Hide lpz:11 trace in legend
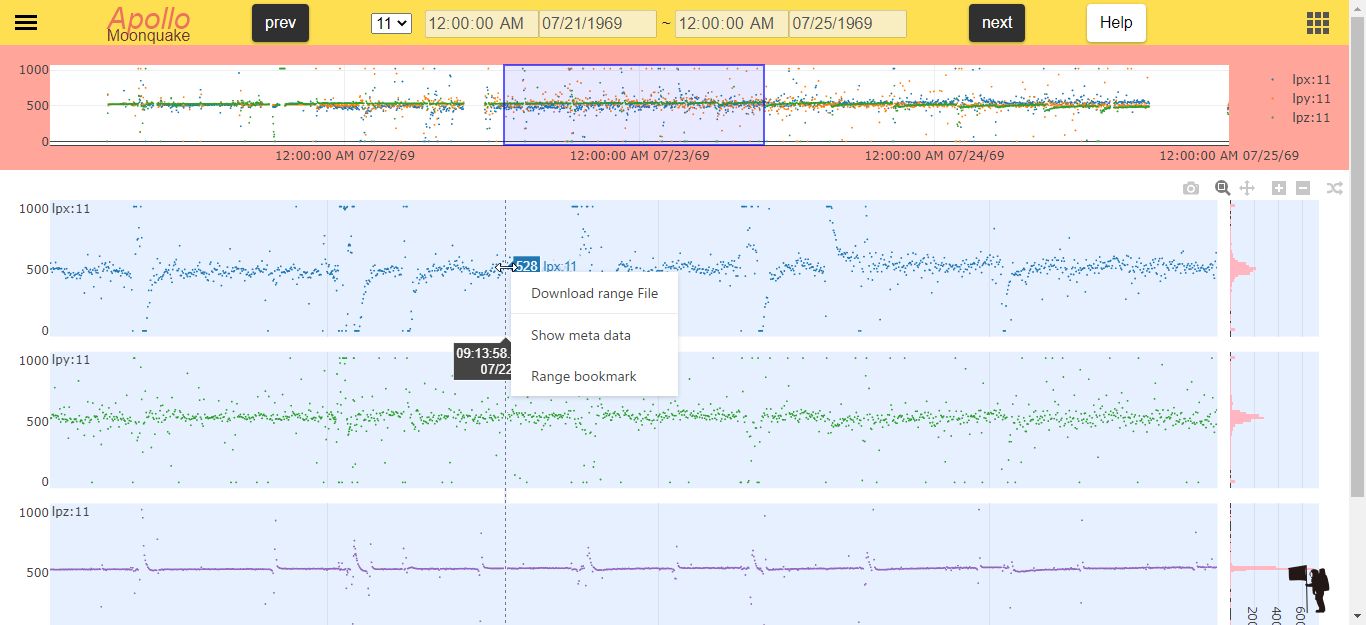The image size is (1366, 625). click(x=1310, y=117)
